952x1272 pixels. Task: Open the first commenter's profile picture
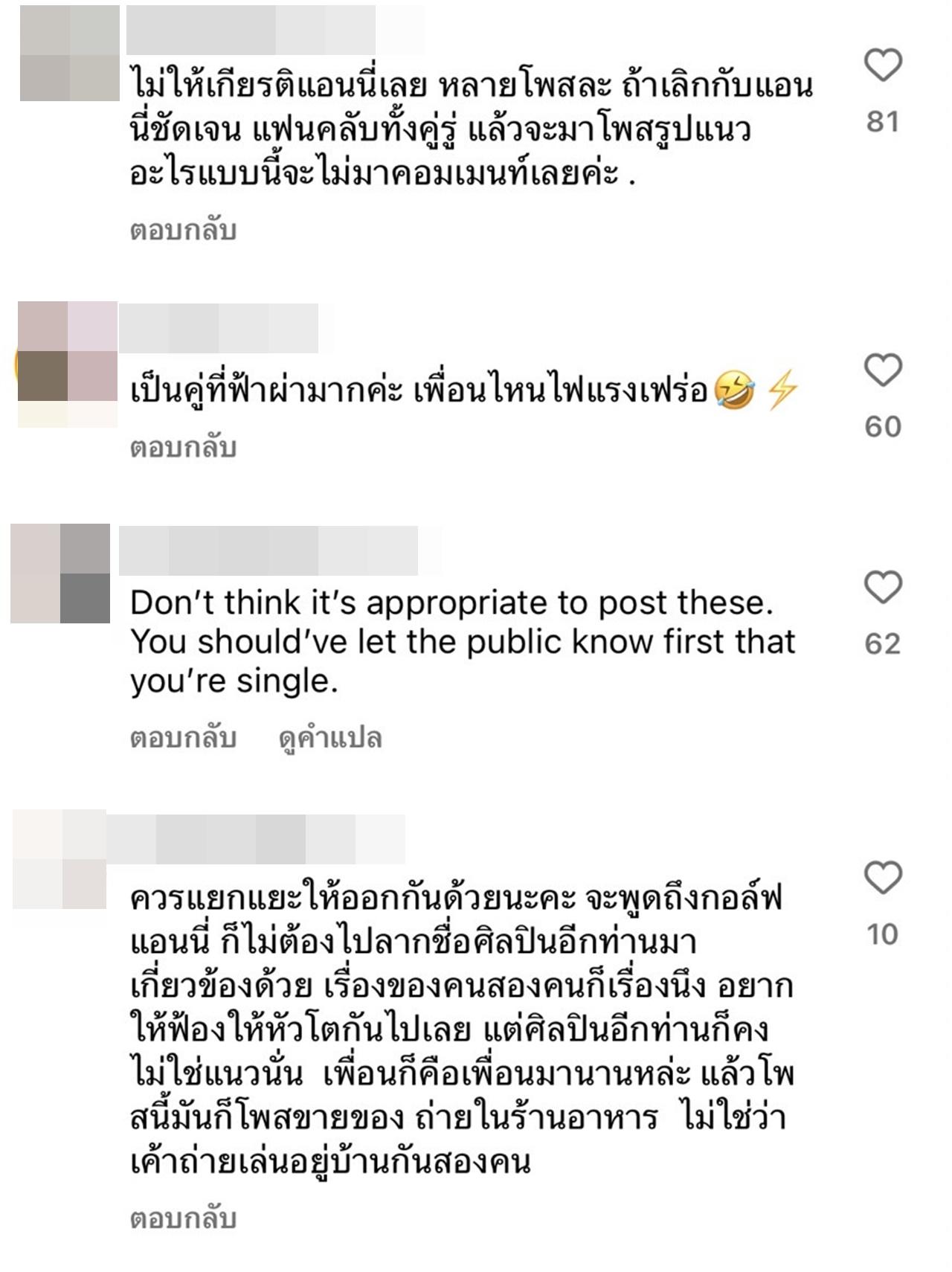(70, 53)
